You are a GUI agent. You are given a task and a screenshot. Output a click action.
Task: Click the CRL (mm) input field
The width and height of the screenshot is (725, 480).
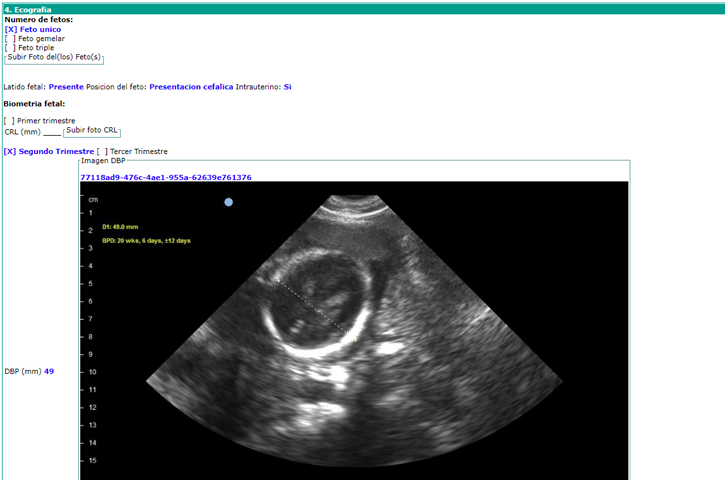point(52,131)
